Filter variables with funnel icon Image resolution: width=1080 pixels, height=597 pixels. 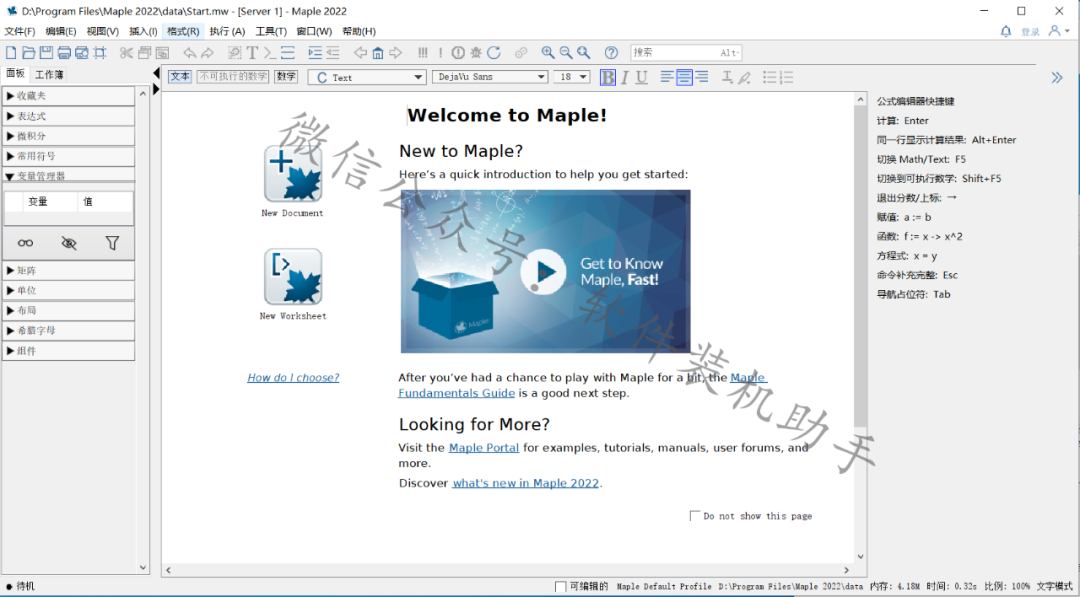point(112,243)
